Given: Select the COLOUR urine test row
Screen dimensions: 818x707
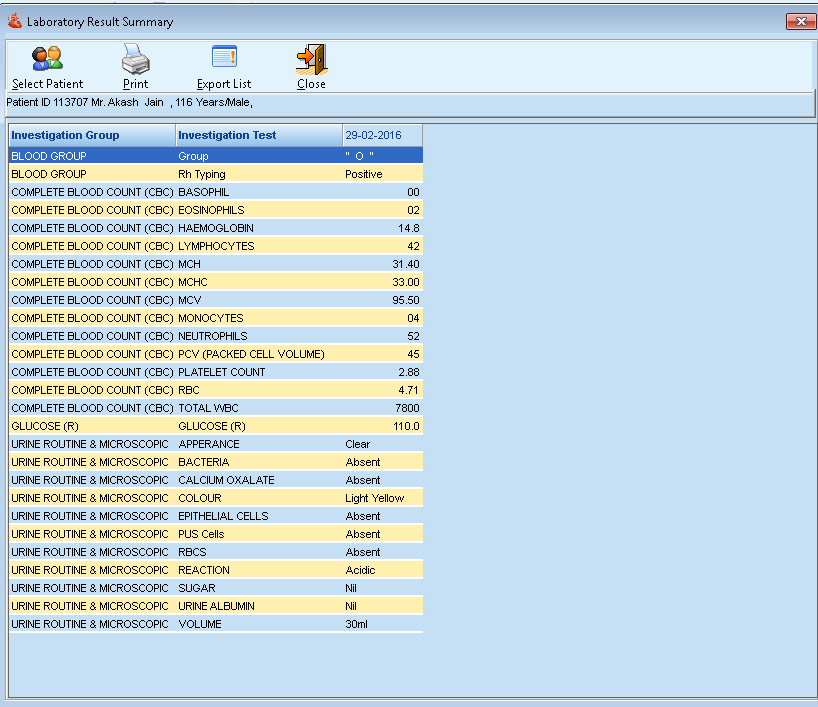Looking at the screenshot, I should pyautogui.click(x=216, y=498).
